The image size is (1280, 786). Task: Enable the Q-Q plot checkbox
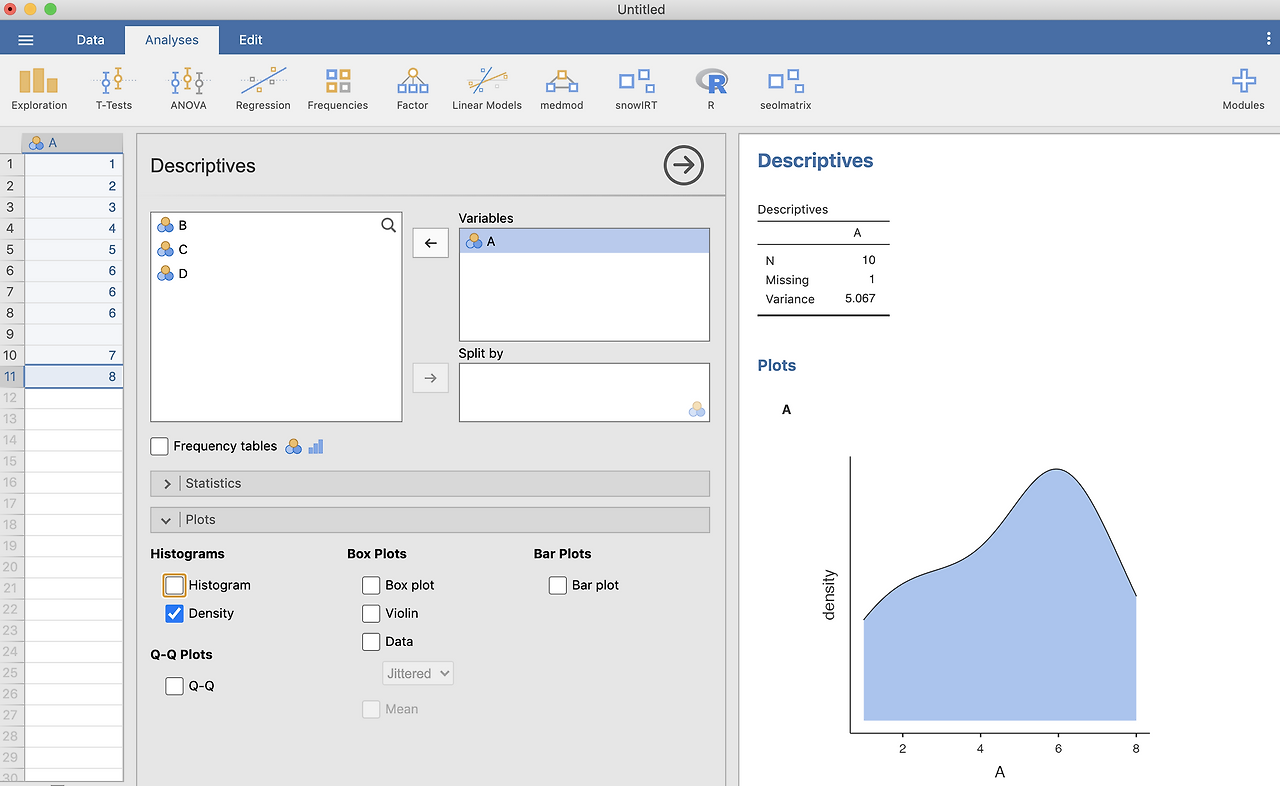pos(174,686)
